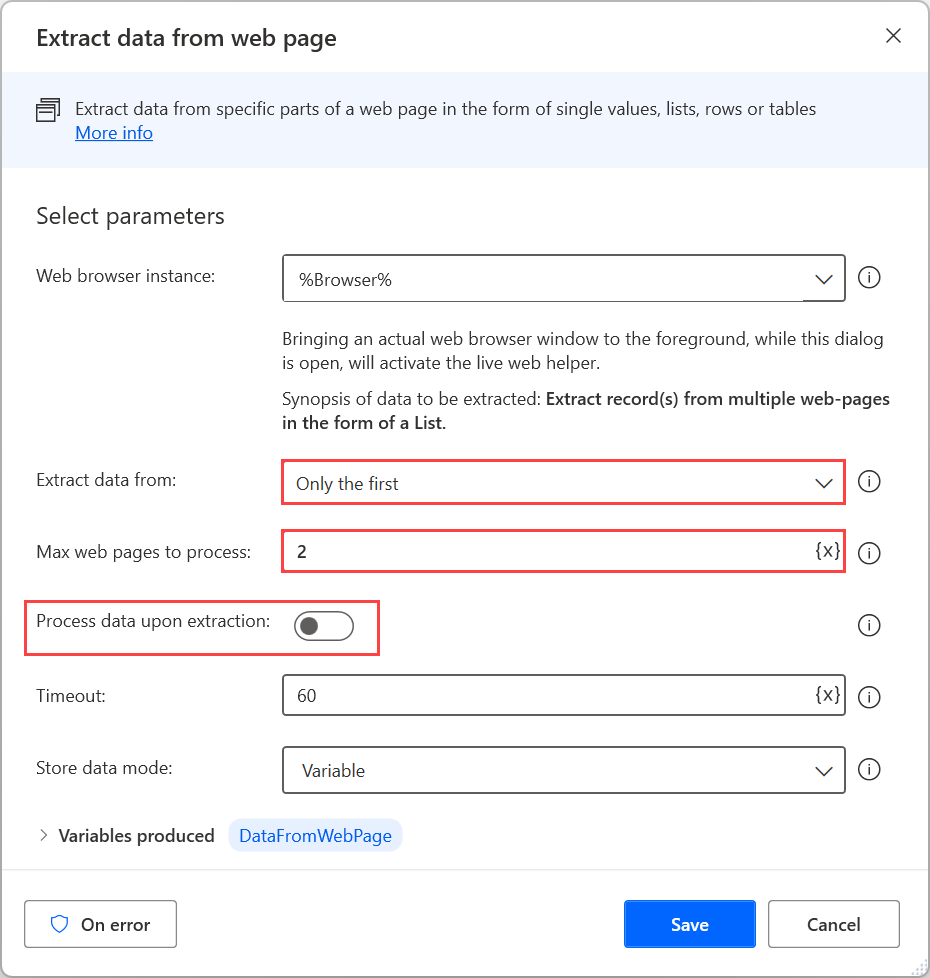Insert variable in Max web pages field

pos(827,551)
